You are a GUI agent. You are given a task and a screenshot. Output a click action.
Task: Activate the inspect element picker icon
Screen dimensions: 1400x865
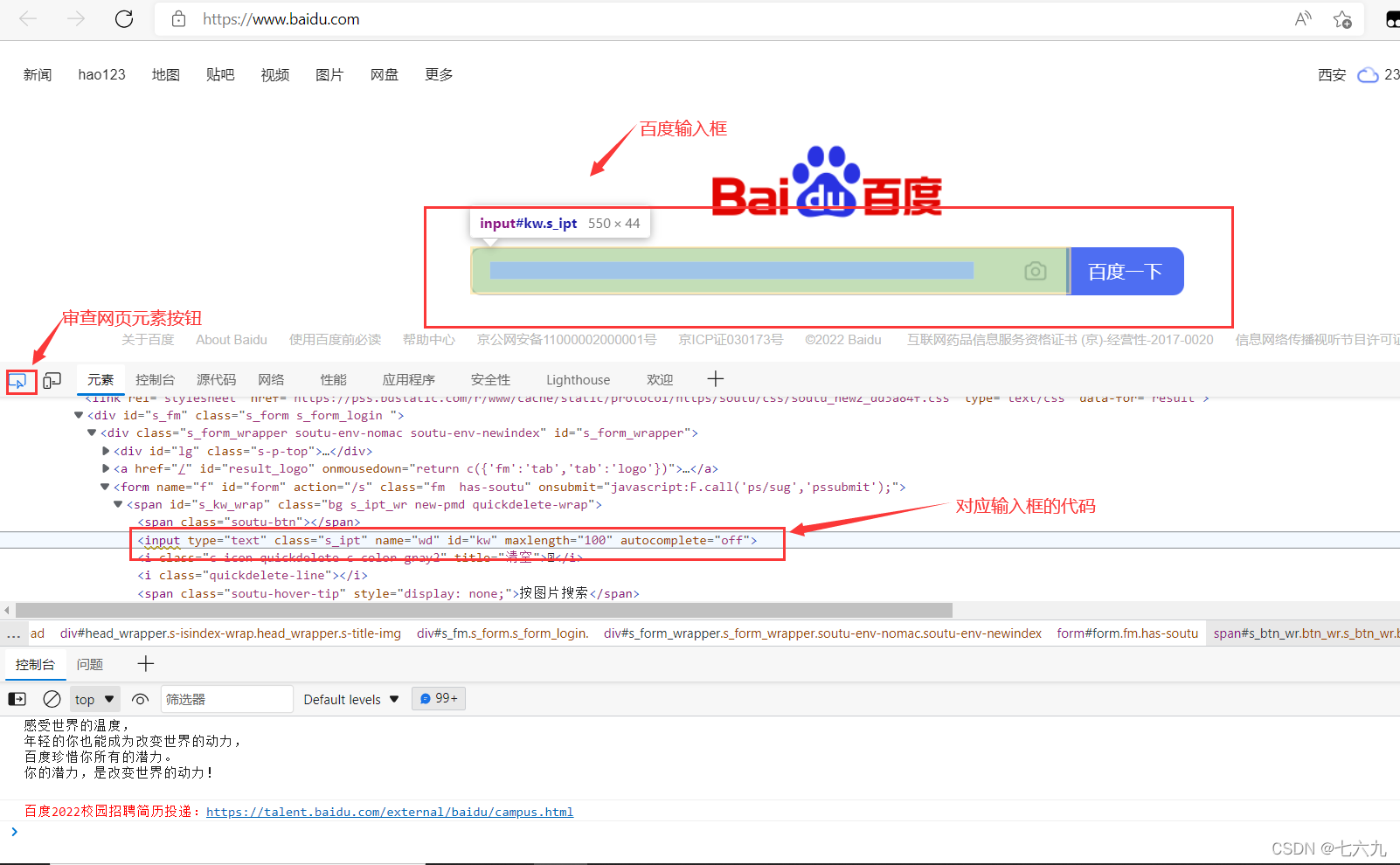point(17,381)
